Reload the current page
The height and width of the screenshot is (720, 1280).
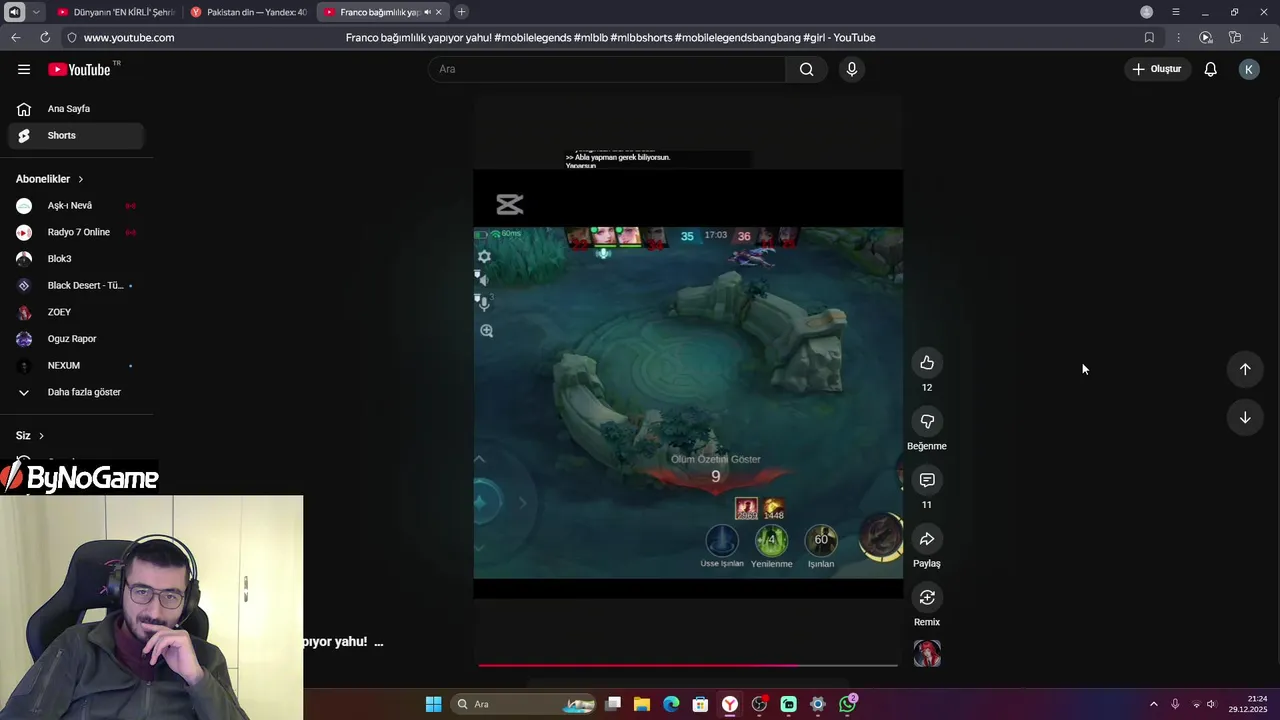[x=45, y=37]
